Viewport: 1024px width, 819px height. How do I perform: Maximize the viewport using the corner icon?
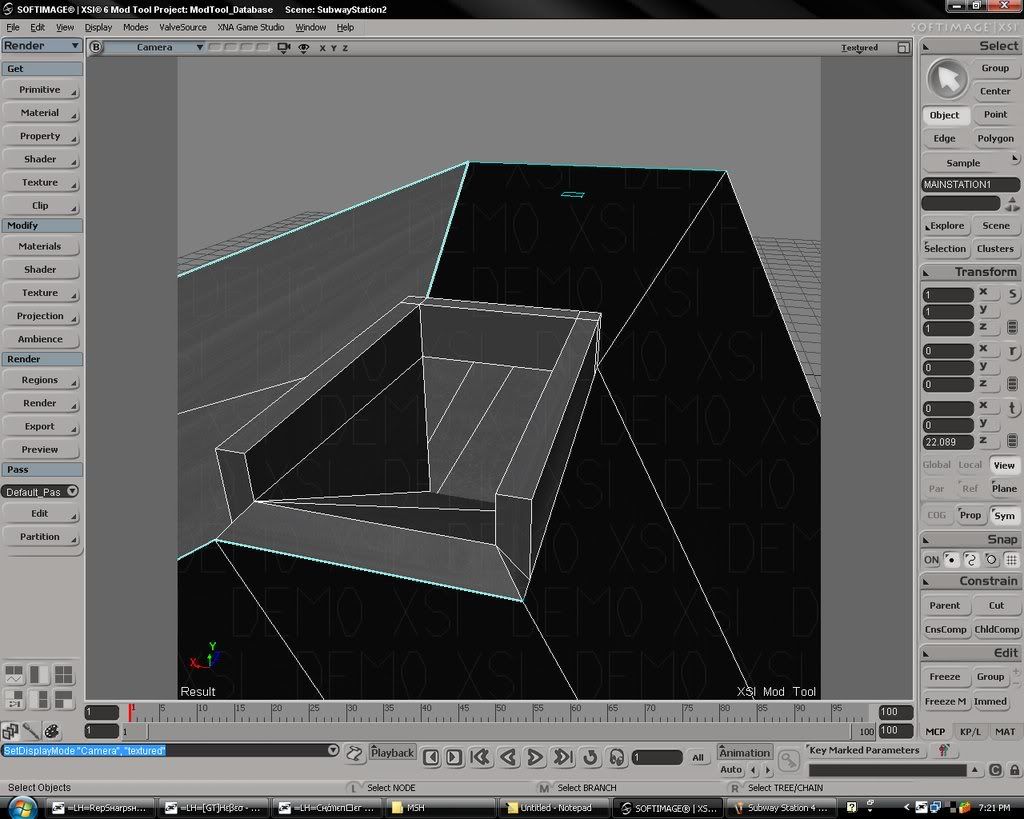click(x=903, y=48)
